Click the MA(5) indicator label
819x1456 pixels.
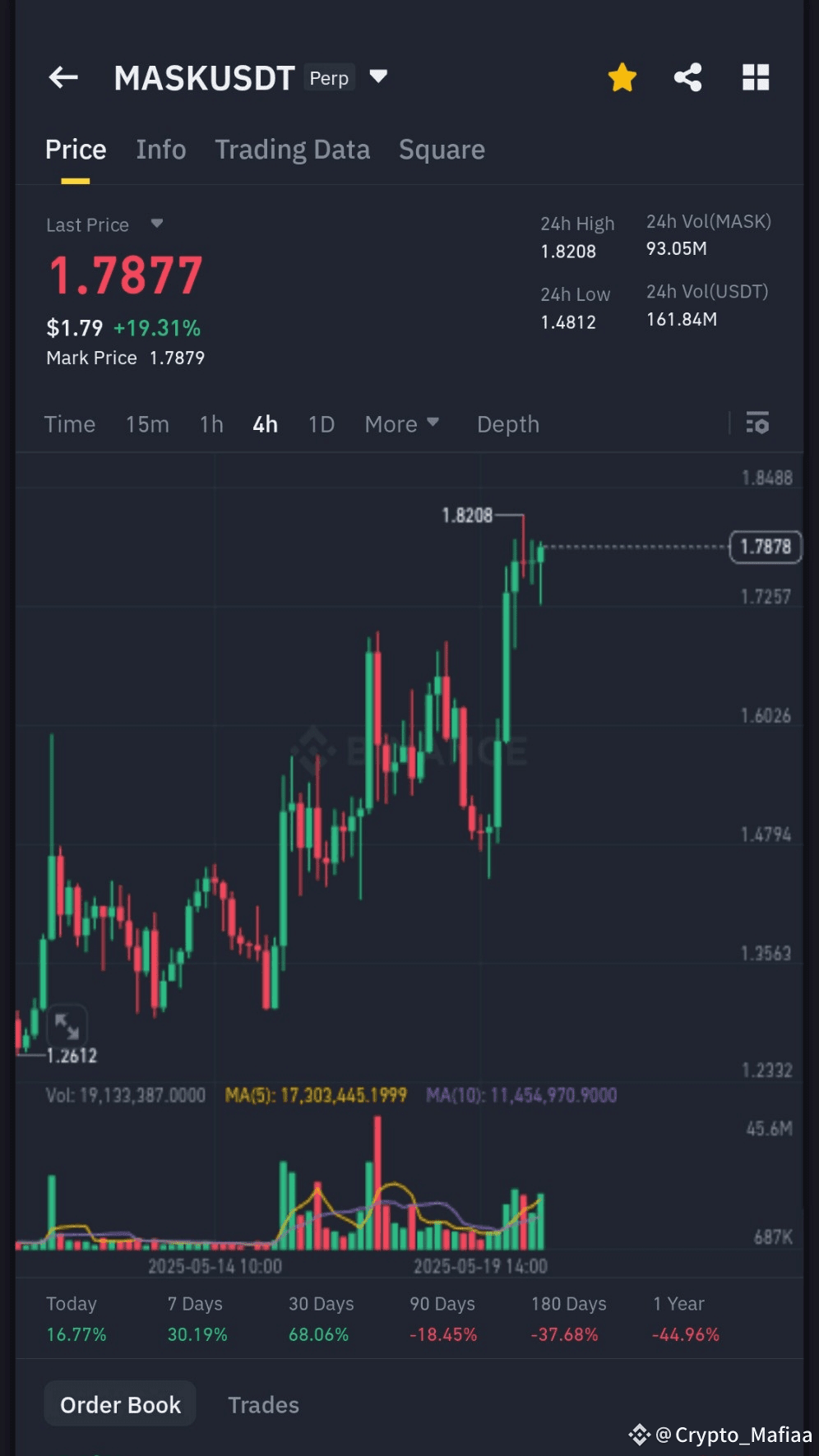pyautogui.click(x=317, y=1094)
